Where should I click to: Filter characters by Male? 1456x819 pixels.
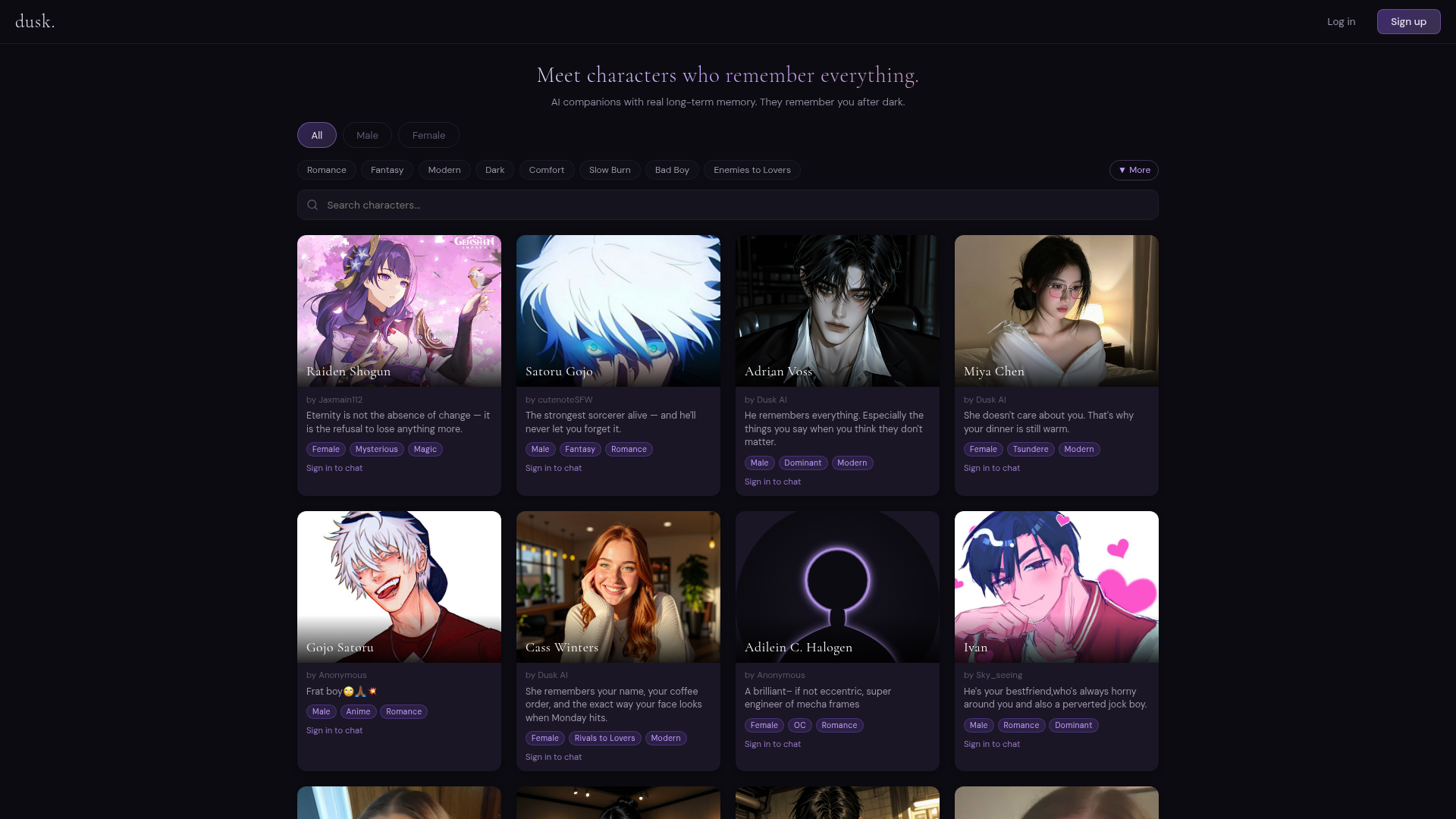click(x=367, y=135)
